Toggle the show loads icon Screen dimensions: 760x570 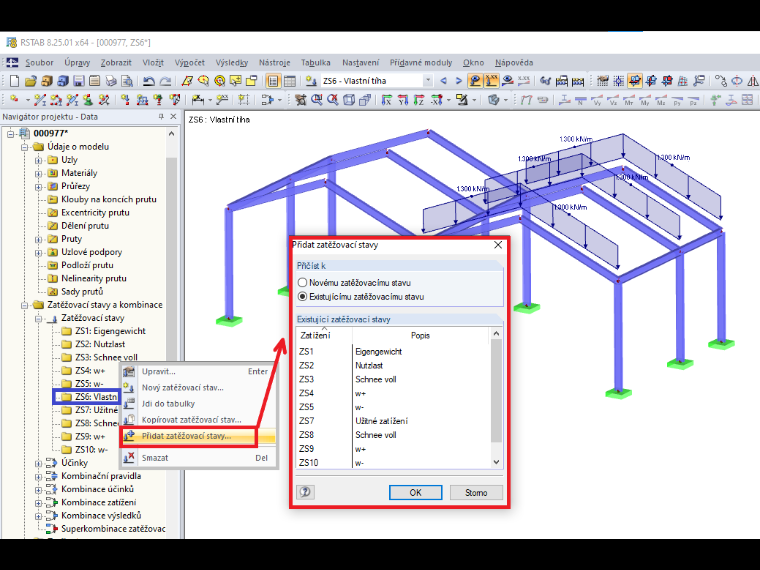[475, 81]
